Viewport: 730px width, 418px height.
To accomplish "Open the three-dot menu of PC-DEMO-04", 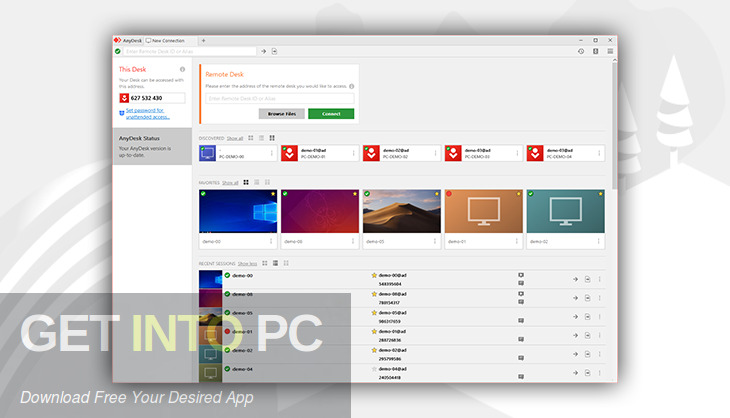I will pyautogui.click(x=599, y=153).
